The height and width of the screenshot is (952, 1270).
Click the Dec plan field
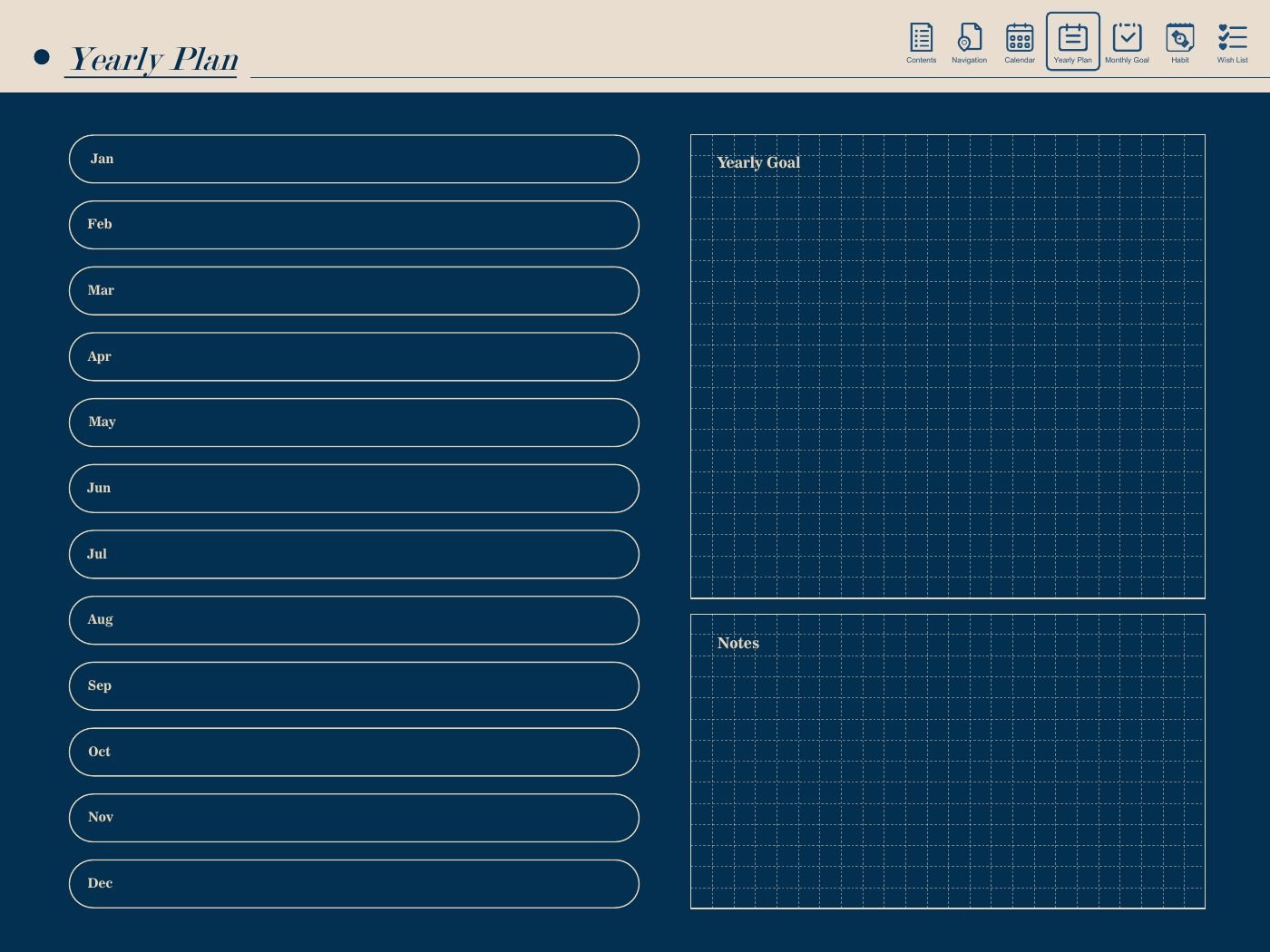[354, 884]
